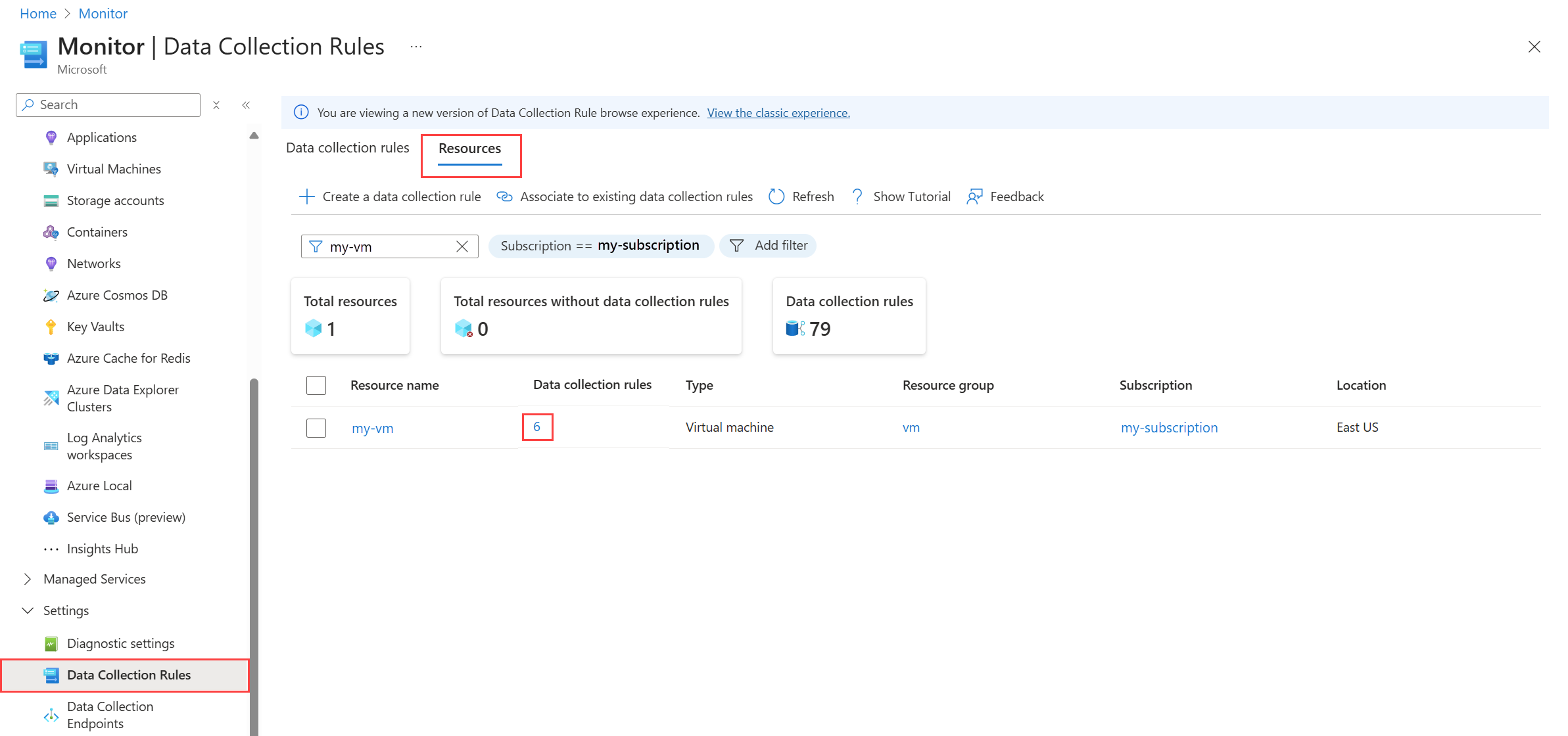Image resolution: width=1568 pixels, height=736 pixels.
Task: Clear the my-vm filter text
Action: tap(462, 246)
